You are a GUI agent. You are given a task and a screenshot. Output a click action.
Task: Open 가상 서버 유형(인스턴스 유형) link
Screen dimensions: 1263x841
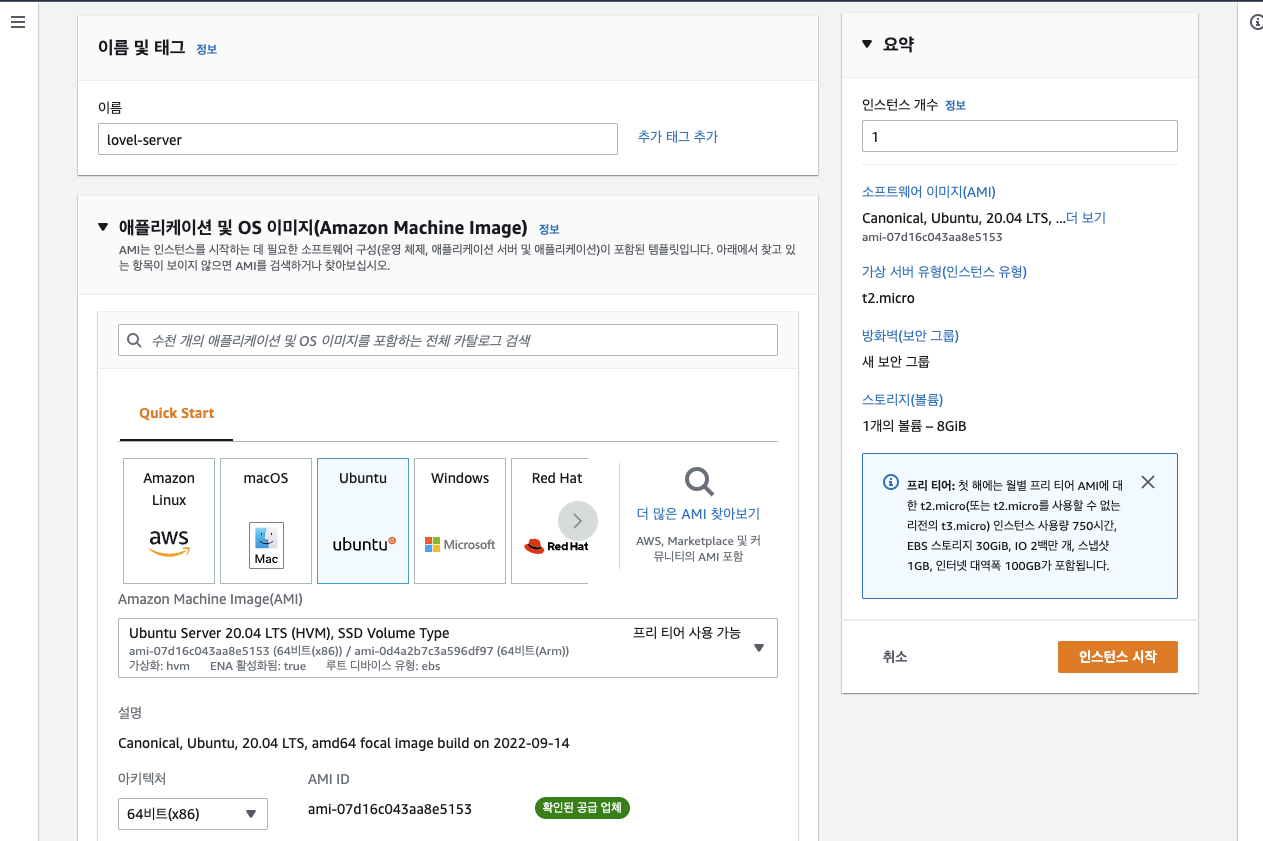click(944, 272)
